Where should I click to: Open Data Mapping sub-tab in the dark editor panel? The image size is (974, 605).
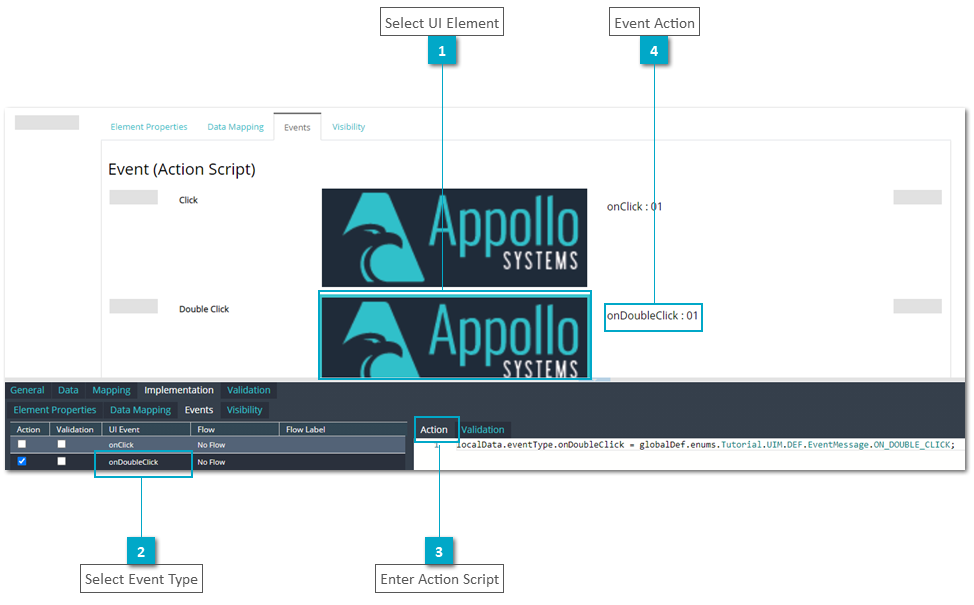(x=140, y=410)
